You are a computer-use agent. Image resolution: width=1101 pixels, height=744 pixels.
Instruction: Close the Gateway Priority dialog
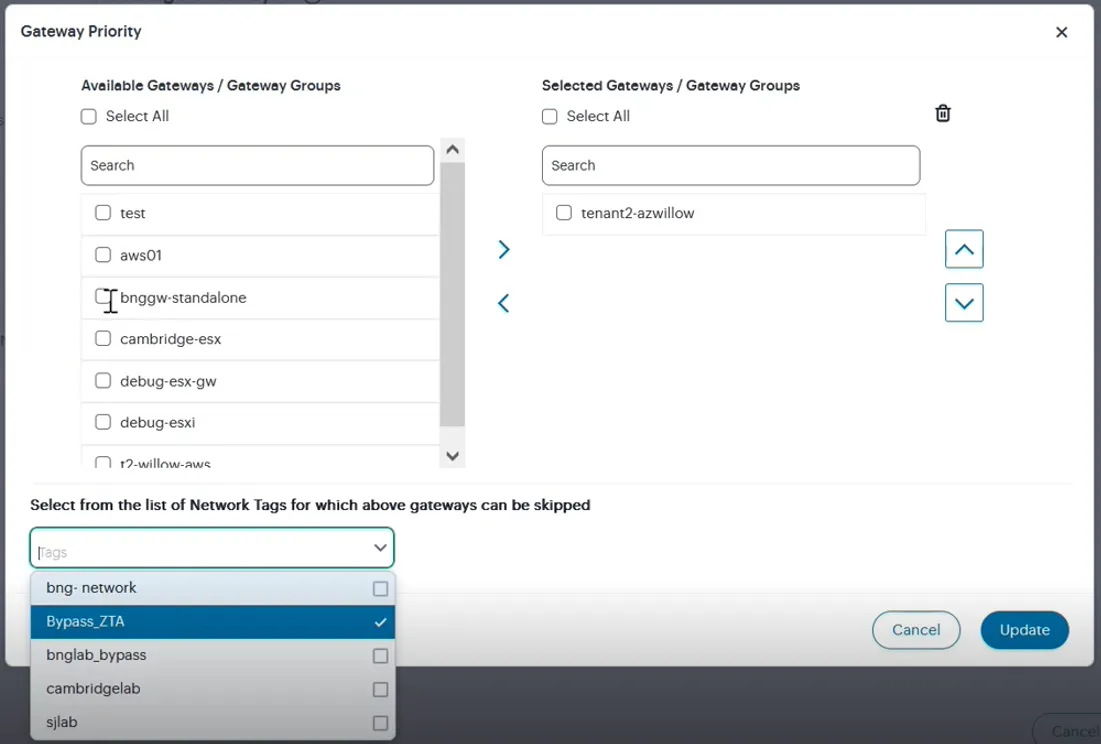[1061, 32]
